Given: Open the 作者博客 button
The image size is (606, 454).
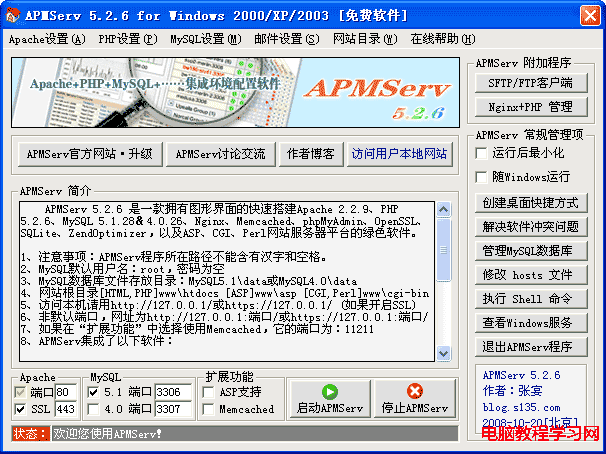Looking at the screenshot, I should (311, 154).
